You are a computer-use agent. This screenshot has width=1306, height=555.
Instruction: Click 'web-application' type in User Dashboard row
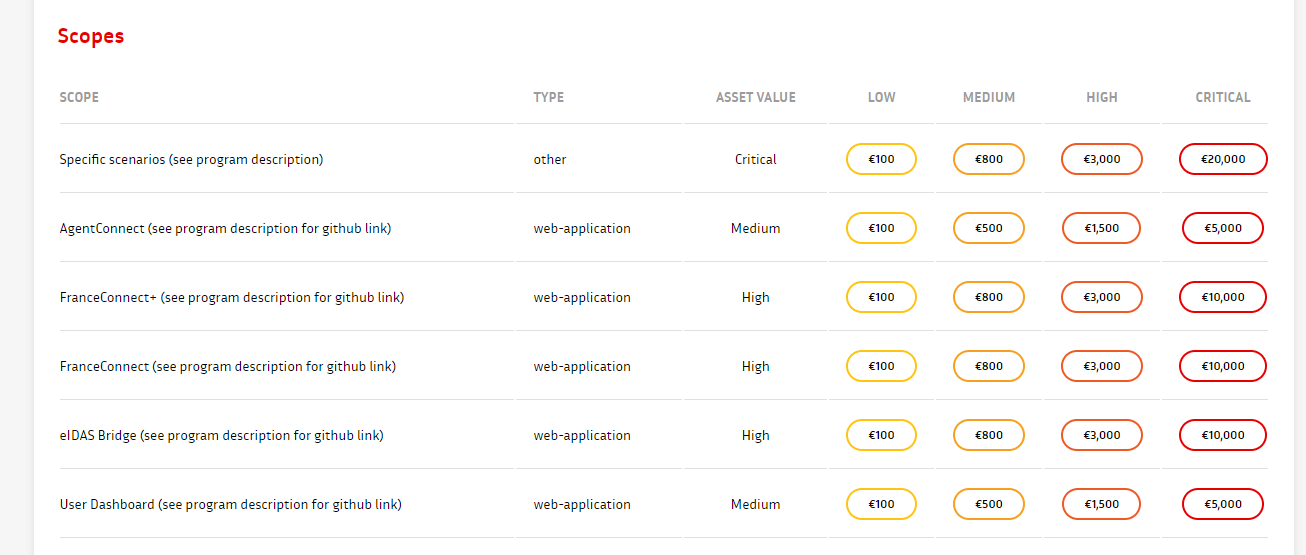(x=582, y=504)
